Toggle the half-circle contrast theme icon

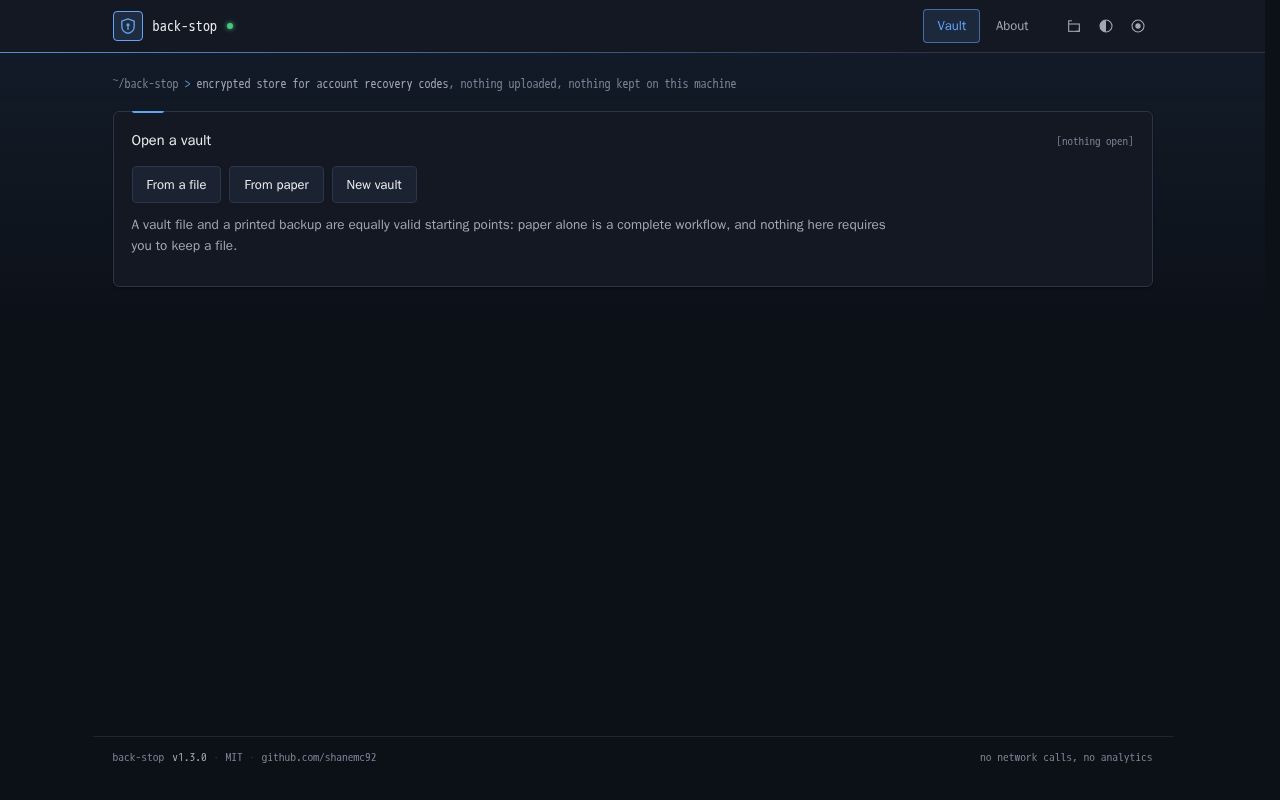pyautogui.click(x=1106, y=26)
